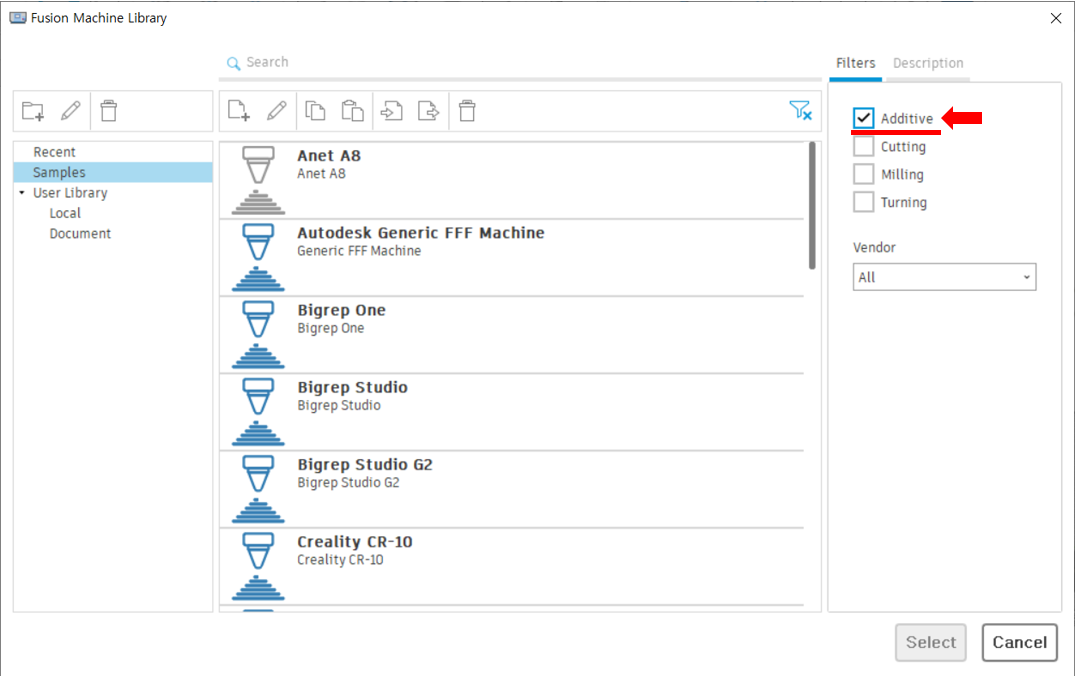Click the Generic FFF Machine subtitle text
This screenshot has height=676, width=1076.
tap(359, 251)
